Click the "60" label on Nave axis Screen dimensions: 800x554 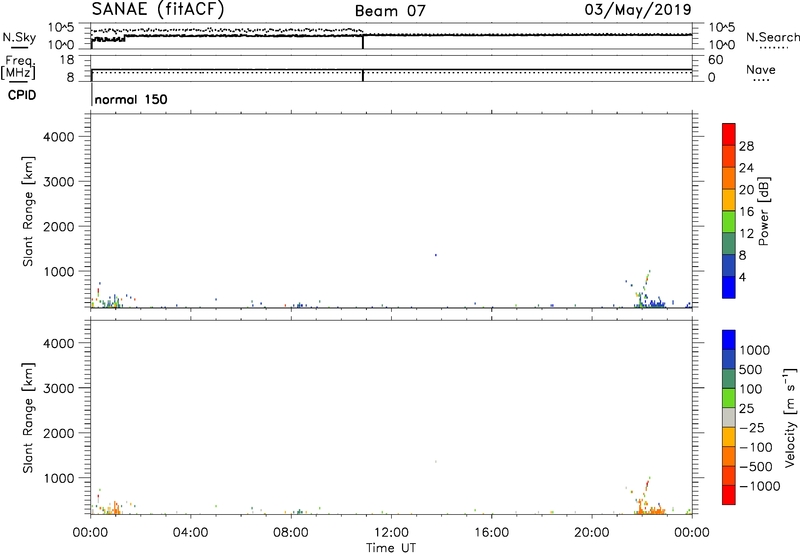point(716,60)
